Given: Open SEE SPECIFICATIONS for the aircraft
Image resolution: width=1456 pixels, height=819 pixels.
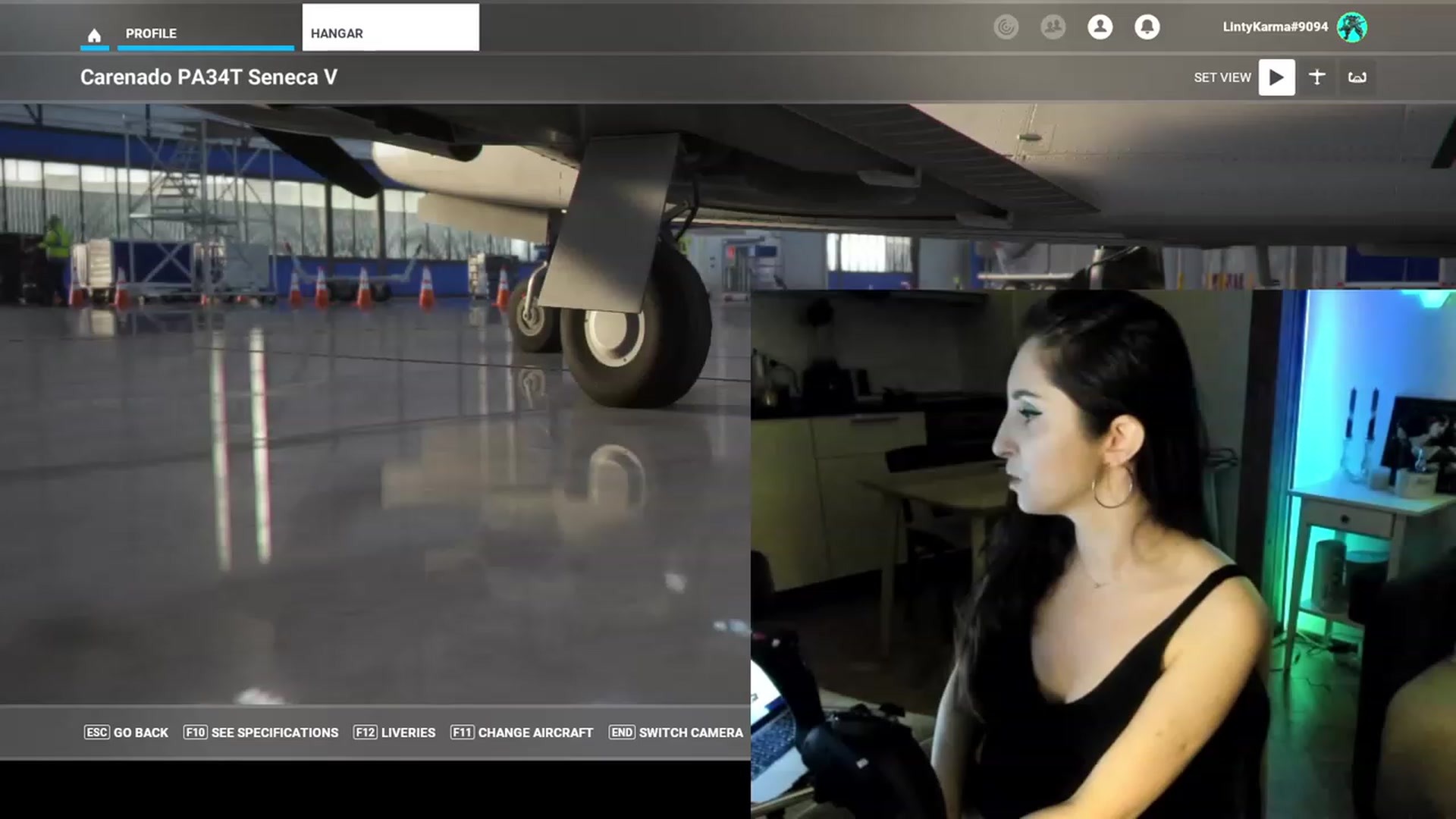Looking at the screenshot, I should (x=262, y=733).
